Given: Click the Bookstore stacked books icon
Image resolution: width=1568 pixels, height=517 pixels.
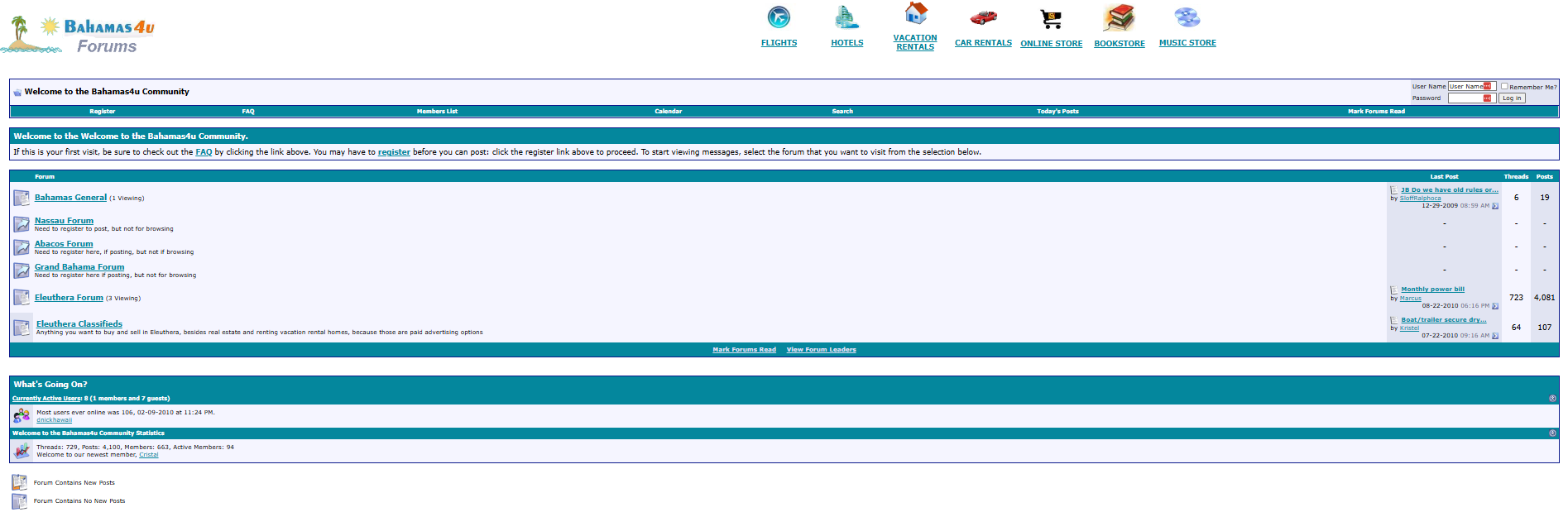Looking at the screenshot, I should point(1119,17).
